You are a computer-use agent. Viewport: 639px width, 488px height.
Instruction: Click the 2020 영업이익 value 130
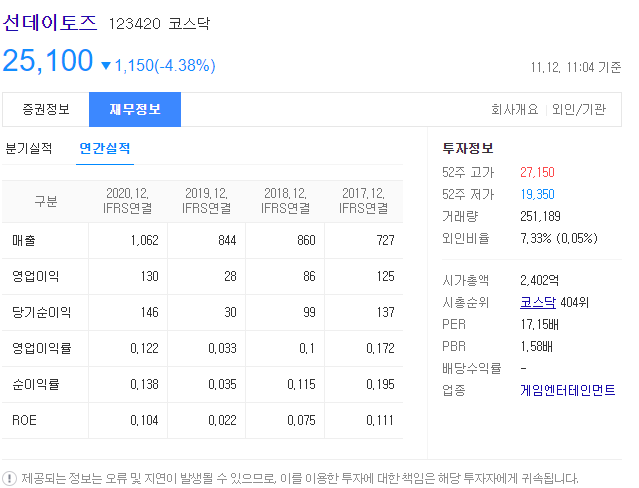[x=150, y=276]
